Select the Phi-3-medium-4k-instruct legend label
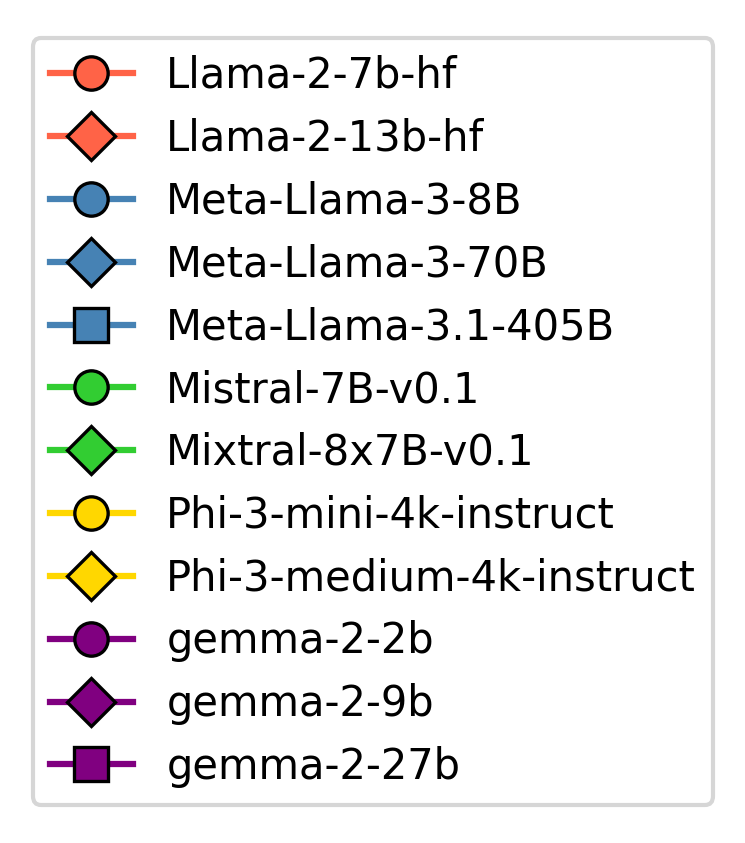Image resolution: width=745 pixels, height=843 pixels. tap(430, 577)
